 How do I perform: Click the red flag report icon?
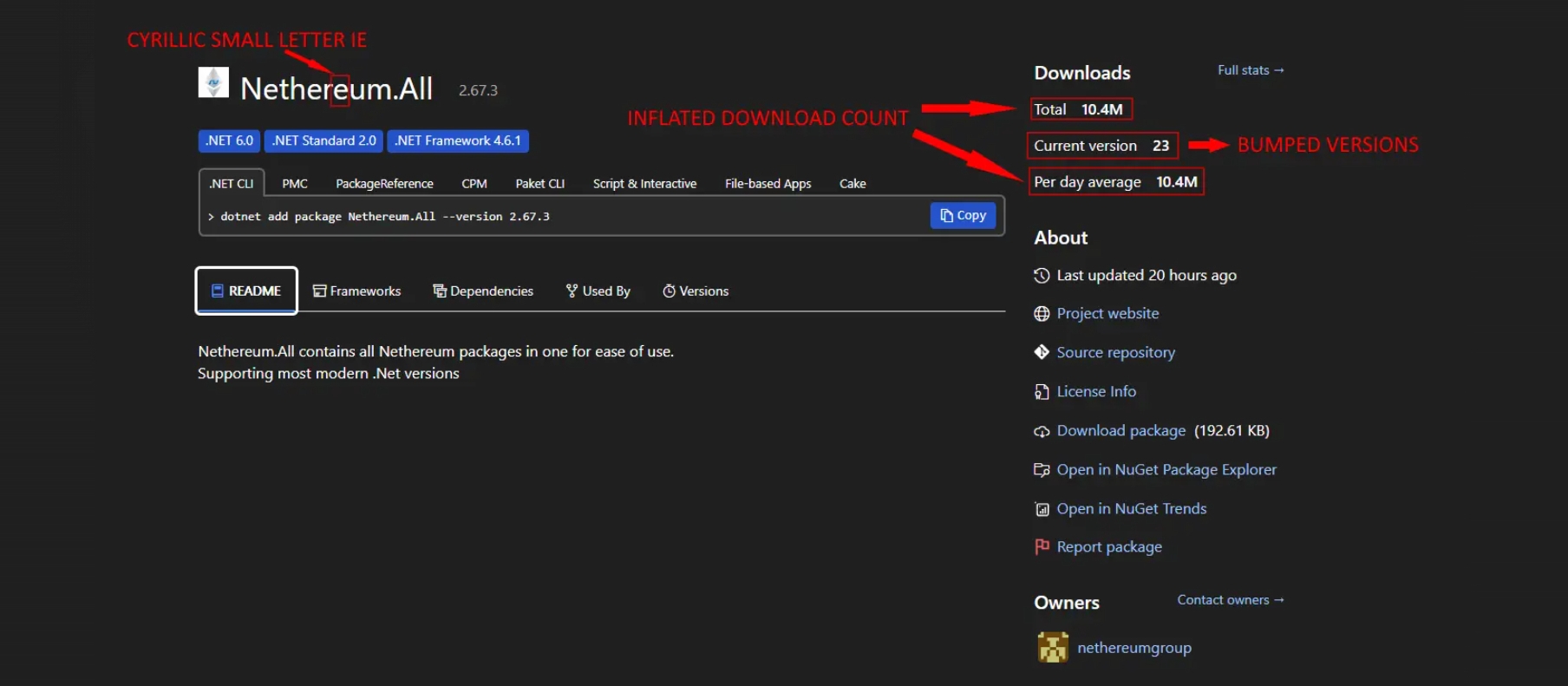click(1042, 547)
